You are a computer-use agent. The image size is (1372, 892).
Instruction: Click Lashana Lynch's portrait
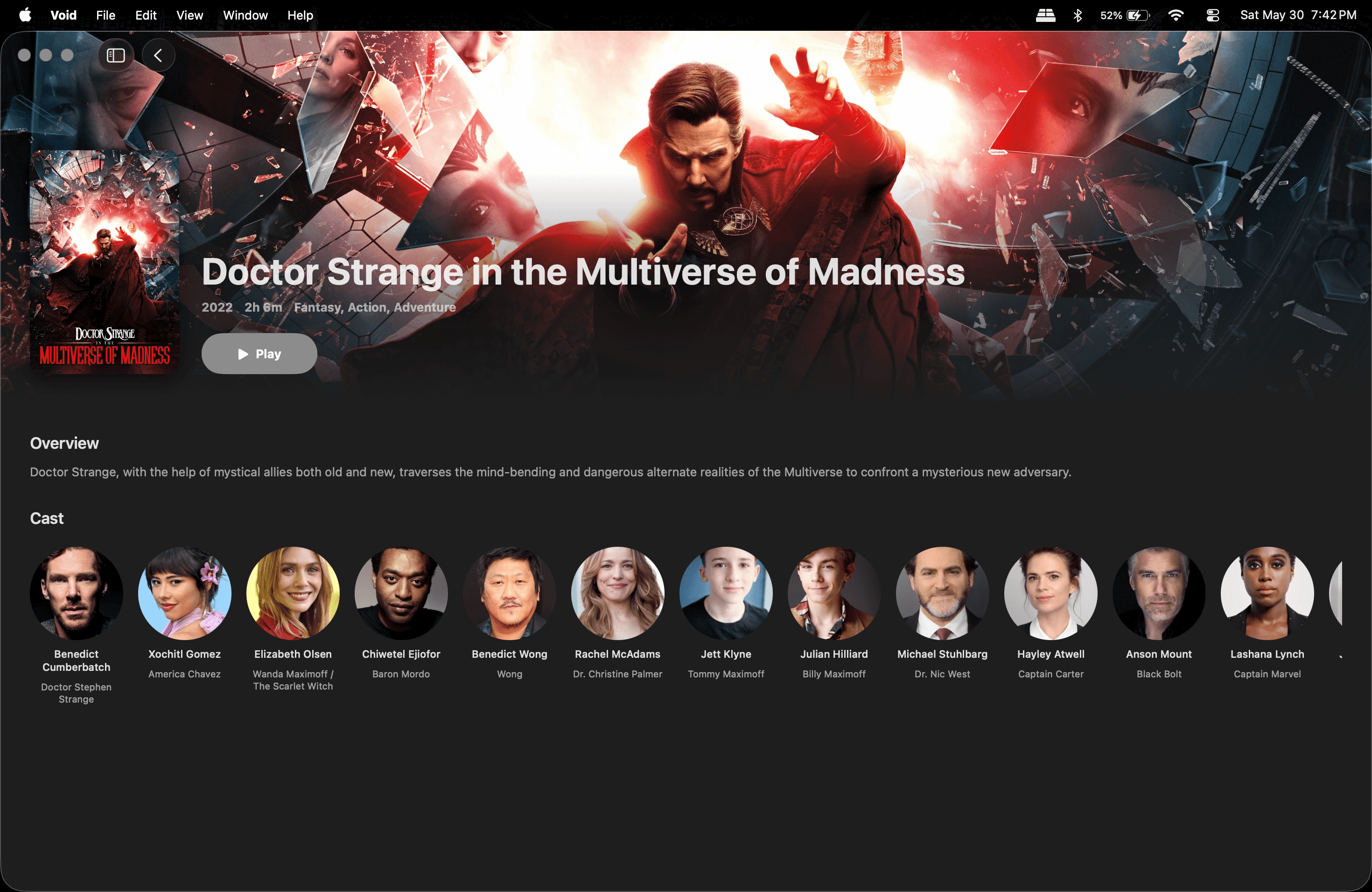pyautogui.click(x=1267, y=593)
